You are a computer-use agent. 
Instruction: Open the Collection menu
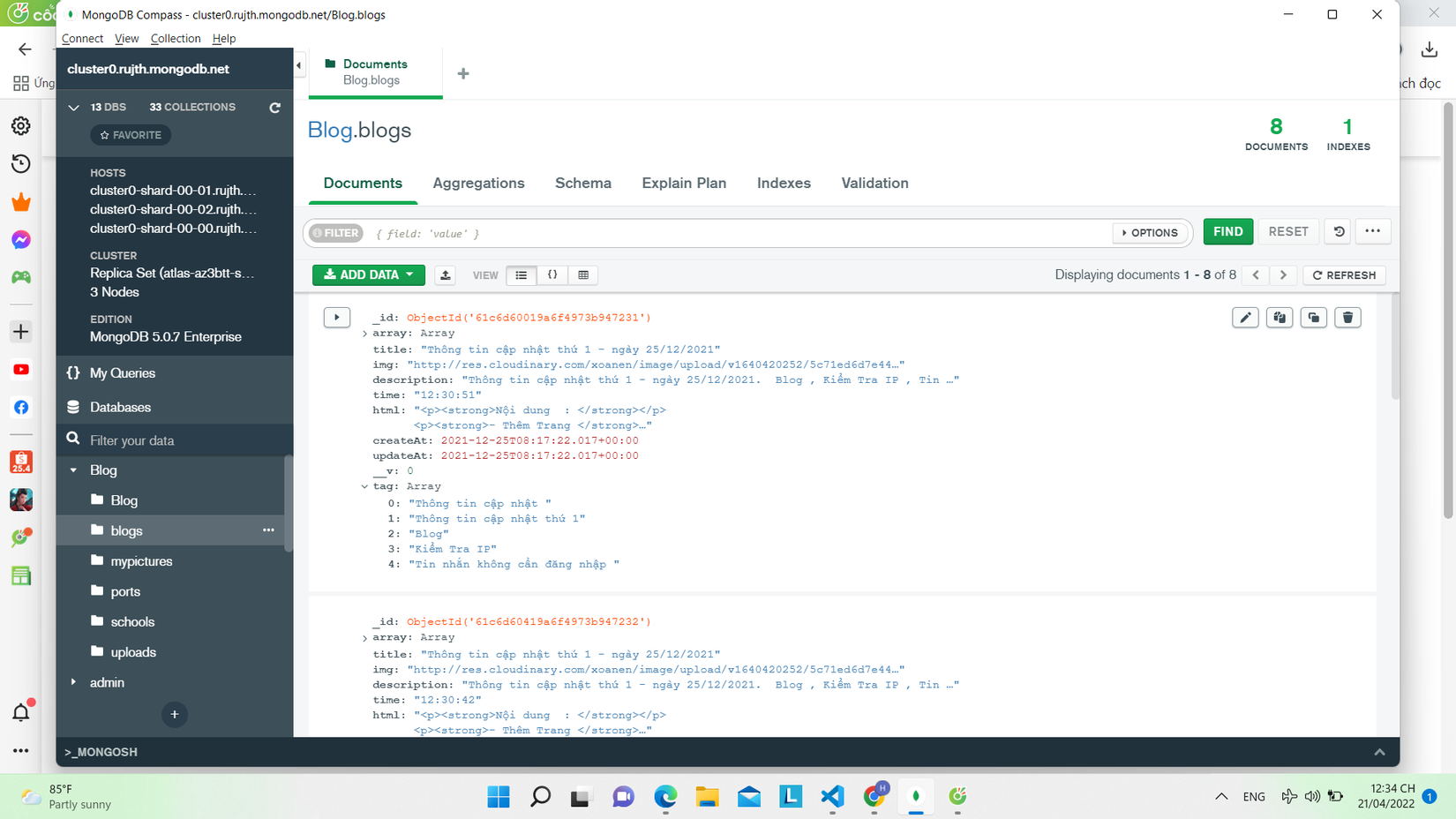(x=175, y=39)
